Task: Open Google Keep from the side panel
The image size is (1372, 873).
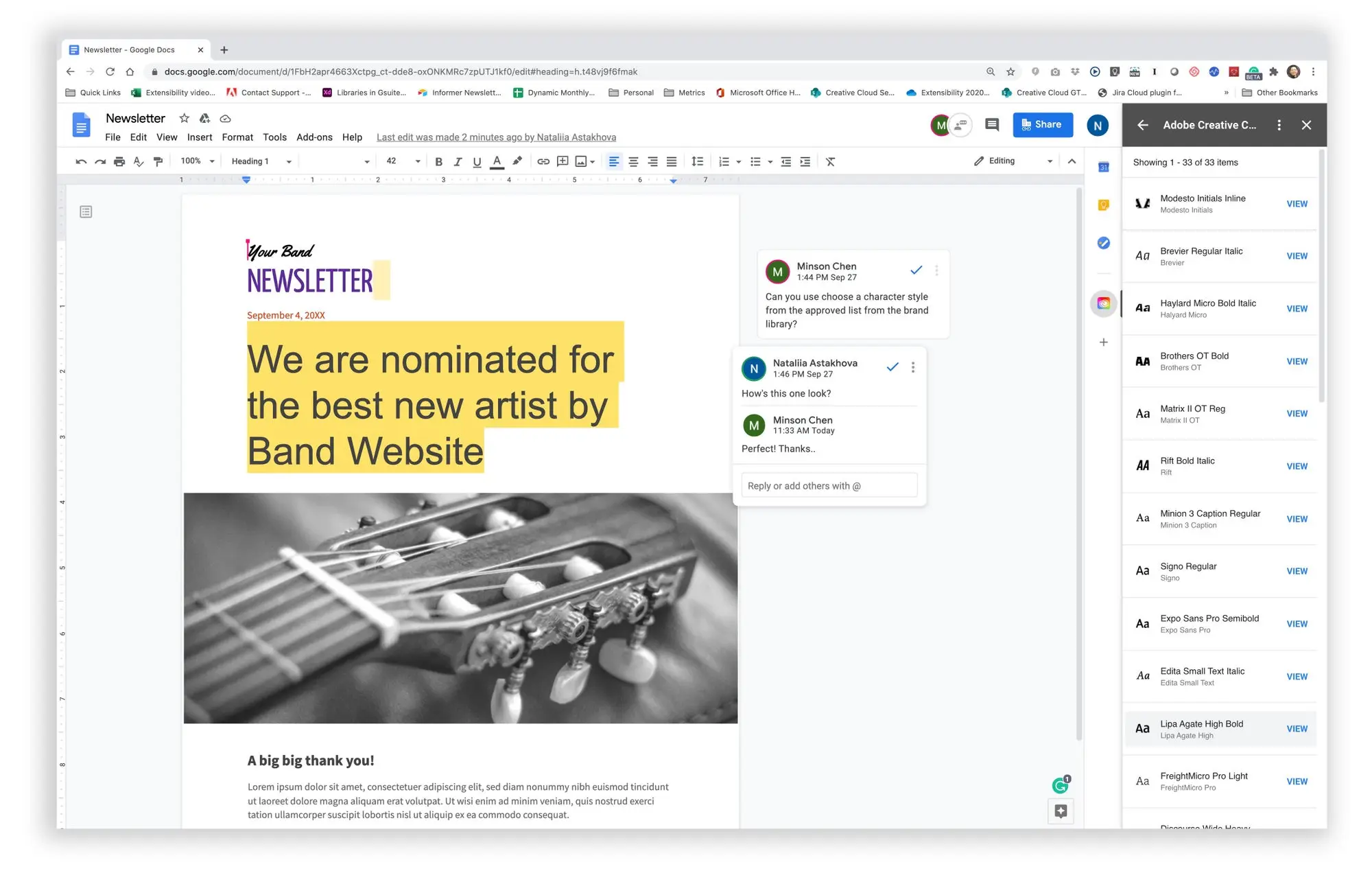Action: pos(1104,205)
